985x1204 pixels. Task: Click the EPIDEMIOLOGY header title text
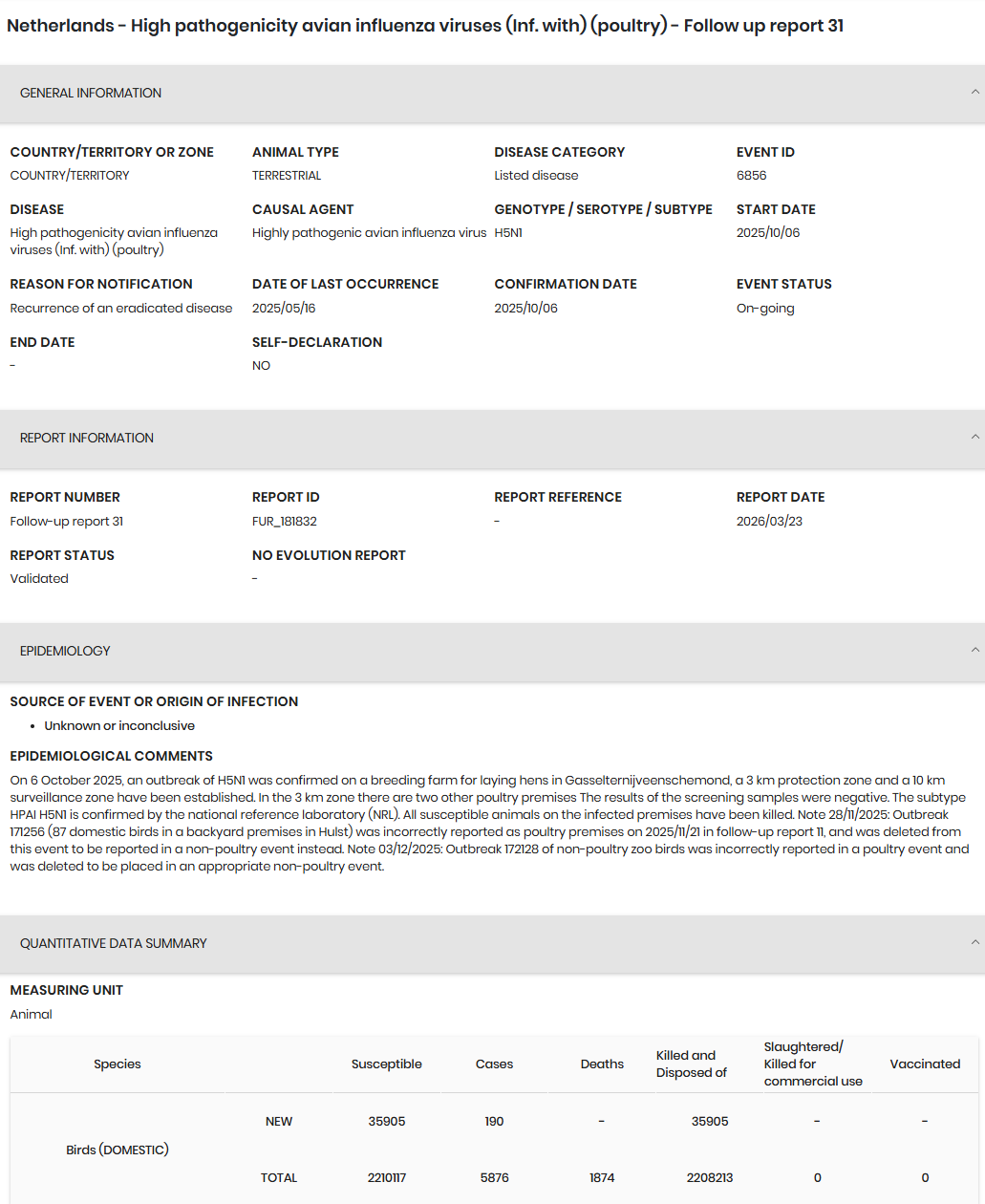[x=65, y=651]
